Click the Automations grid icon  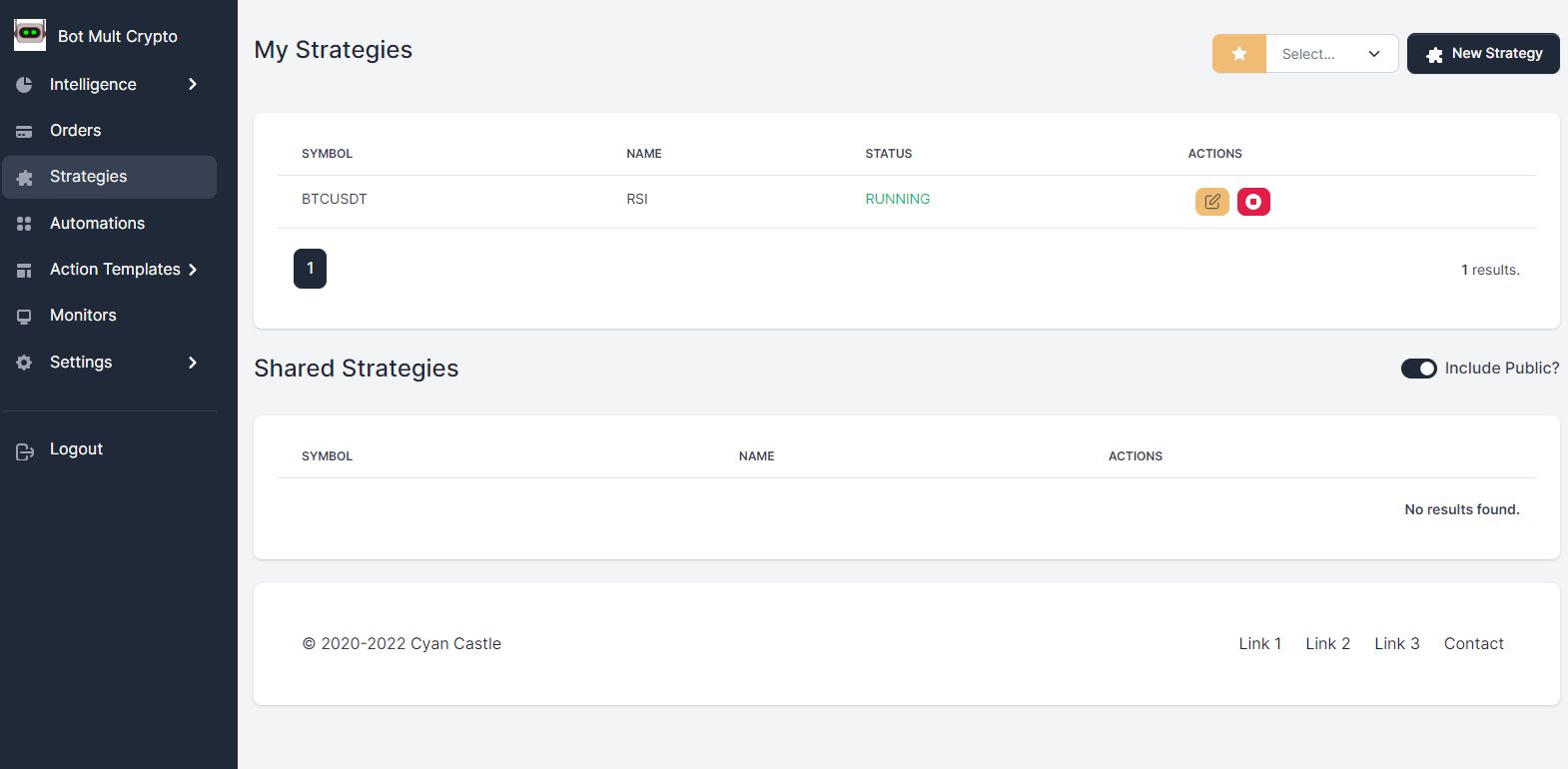tap(24, 224)
